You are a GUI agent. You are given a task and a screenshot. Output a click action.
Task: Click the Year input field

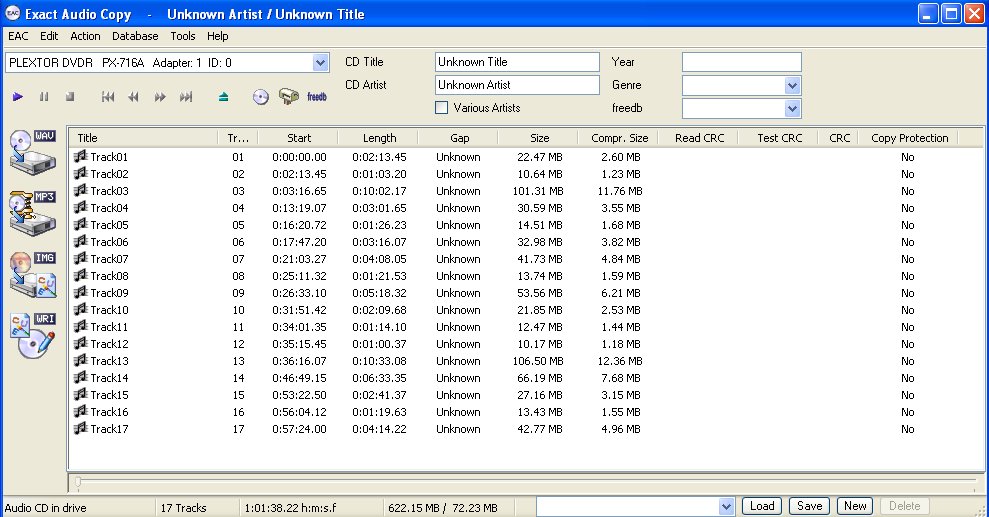pyautogui.click(x=742, y=62)
